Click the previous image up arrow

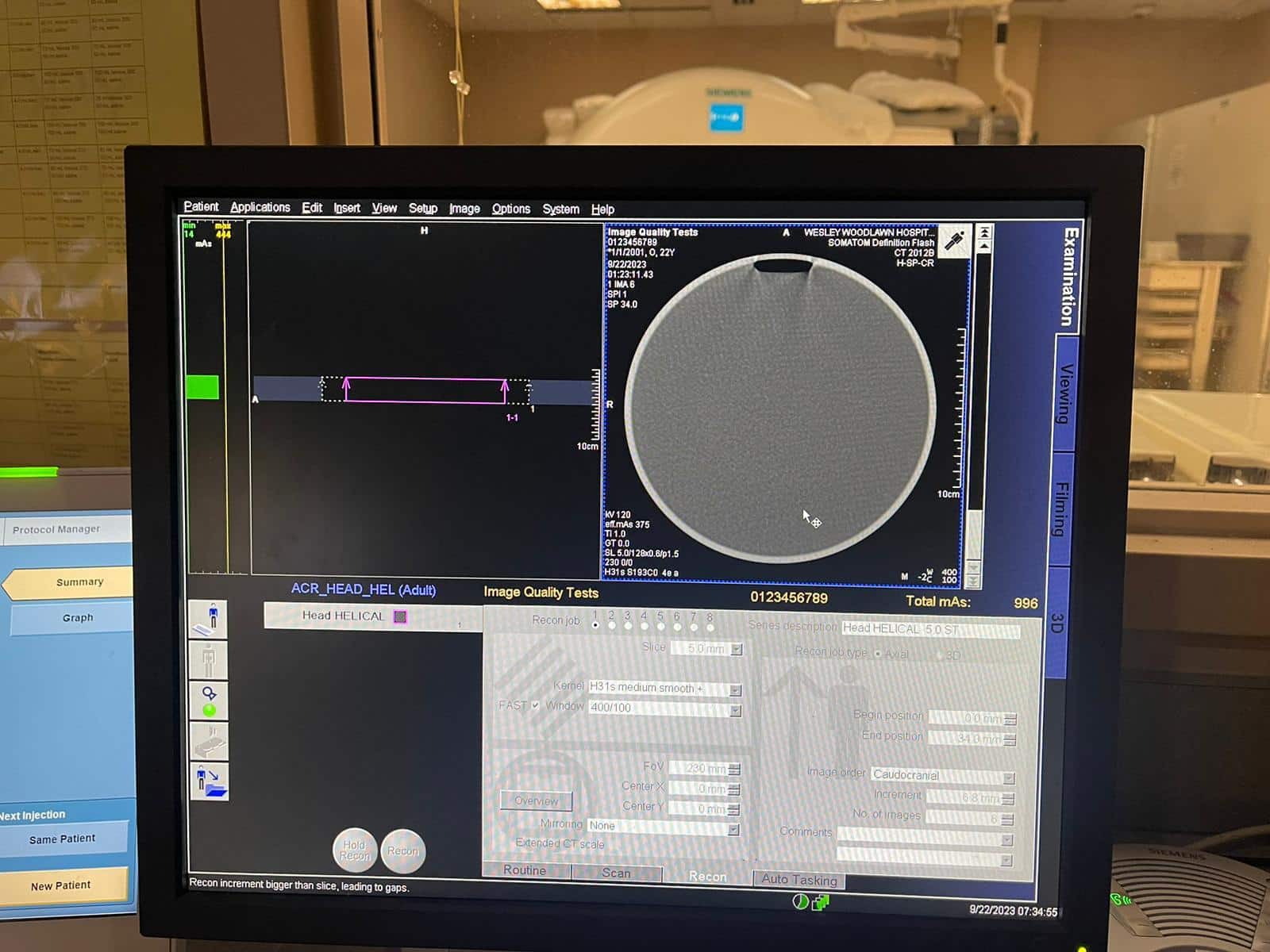click(983, 247)
